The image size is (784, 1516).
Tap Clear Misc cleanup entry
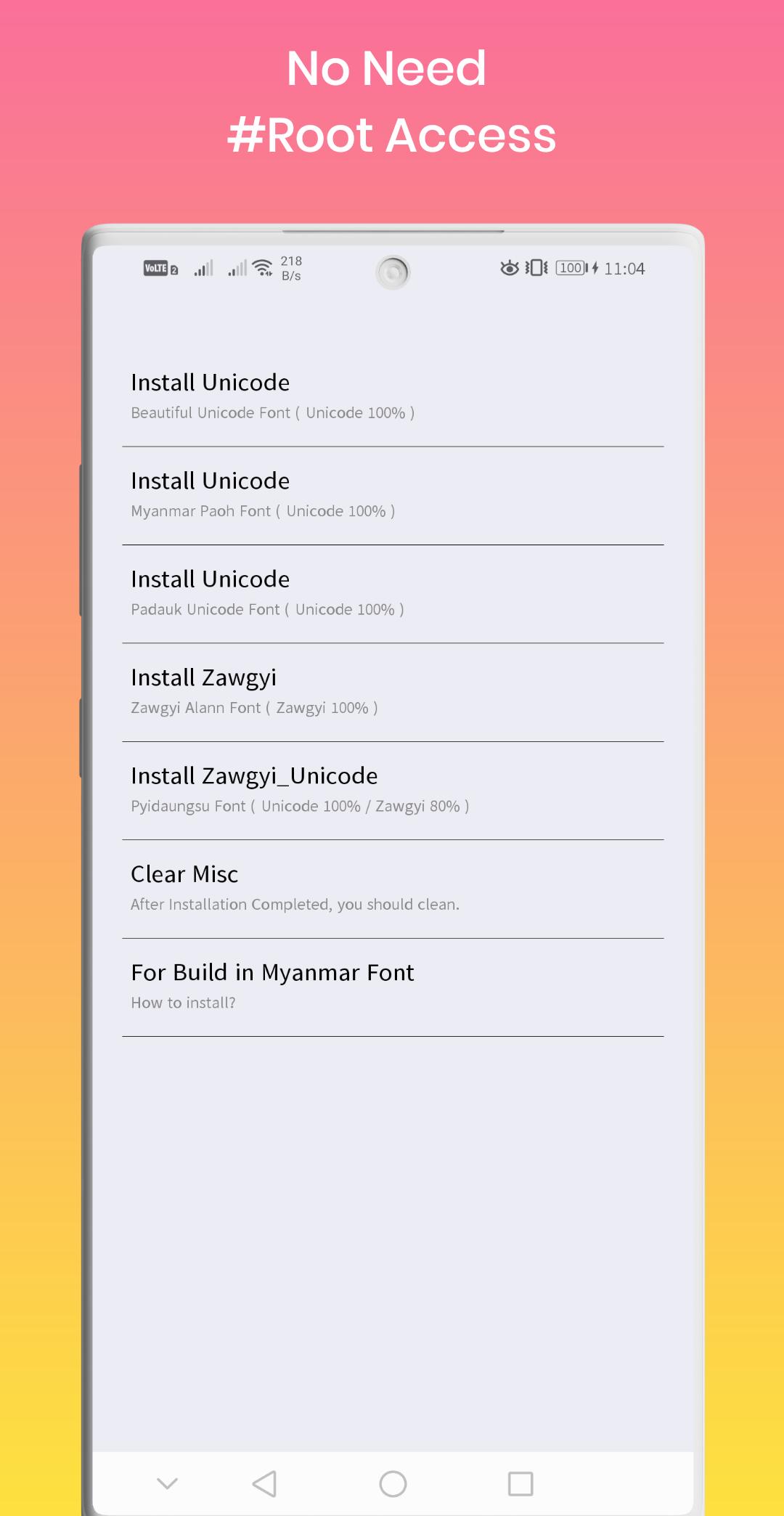pos(393,889)
